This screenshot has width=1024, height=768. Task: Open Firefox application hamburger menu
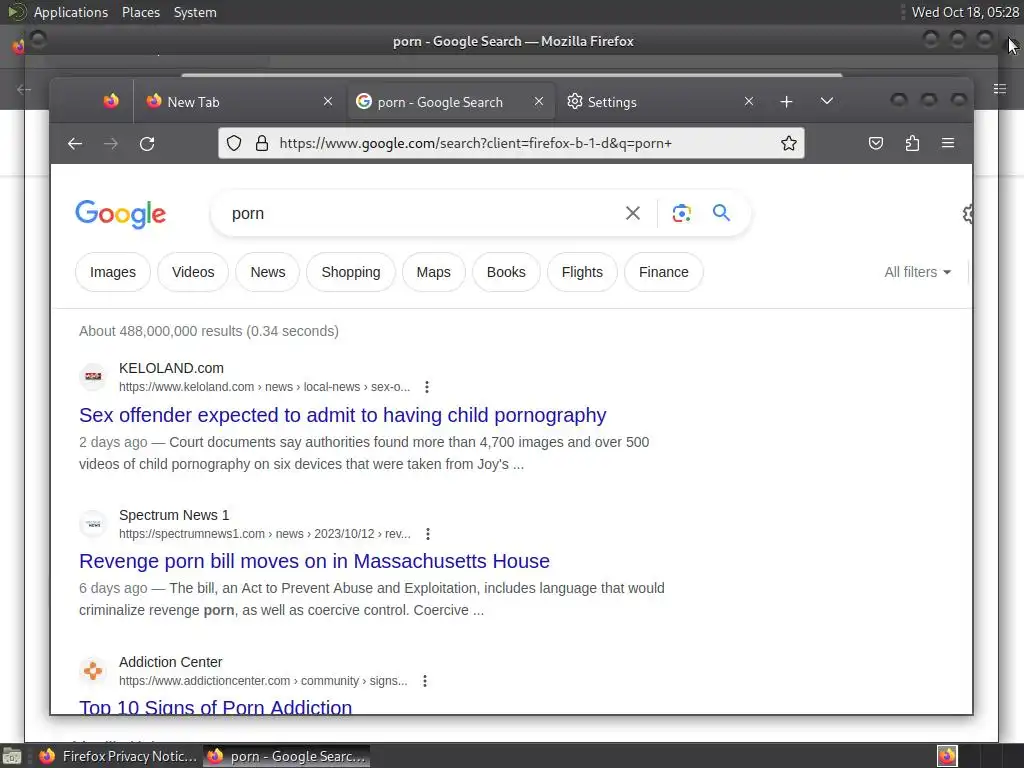tap(948, 144)
